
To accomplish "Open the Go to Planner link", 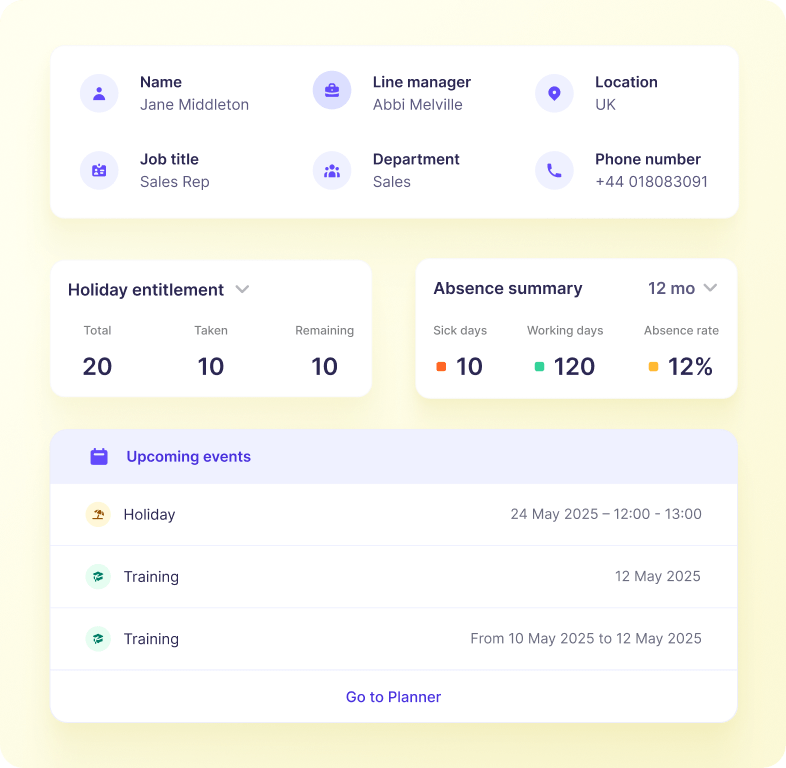I will click(393, 697).
